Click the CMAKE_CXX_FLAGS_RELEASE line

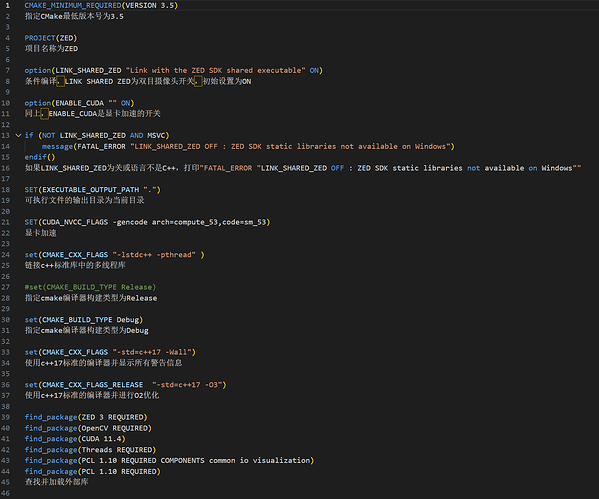[x=125, y=384]
